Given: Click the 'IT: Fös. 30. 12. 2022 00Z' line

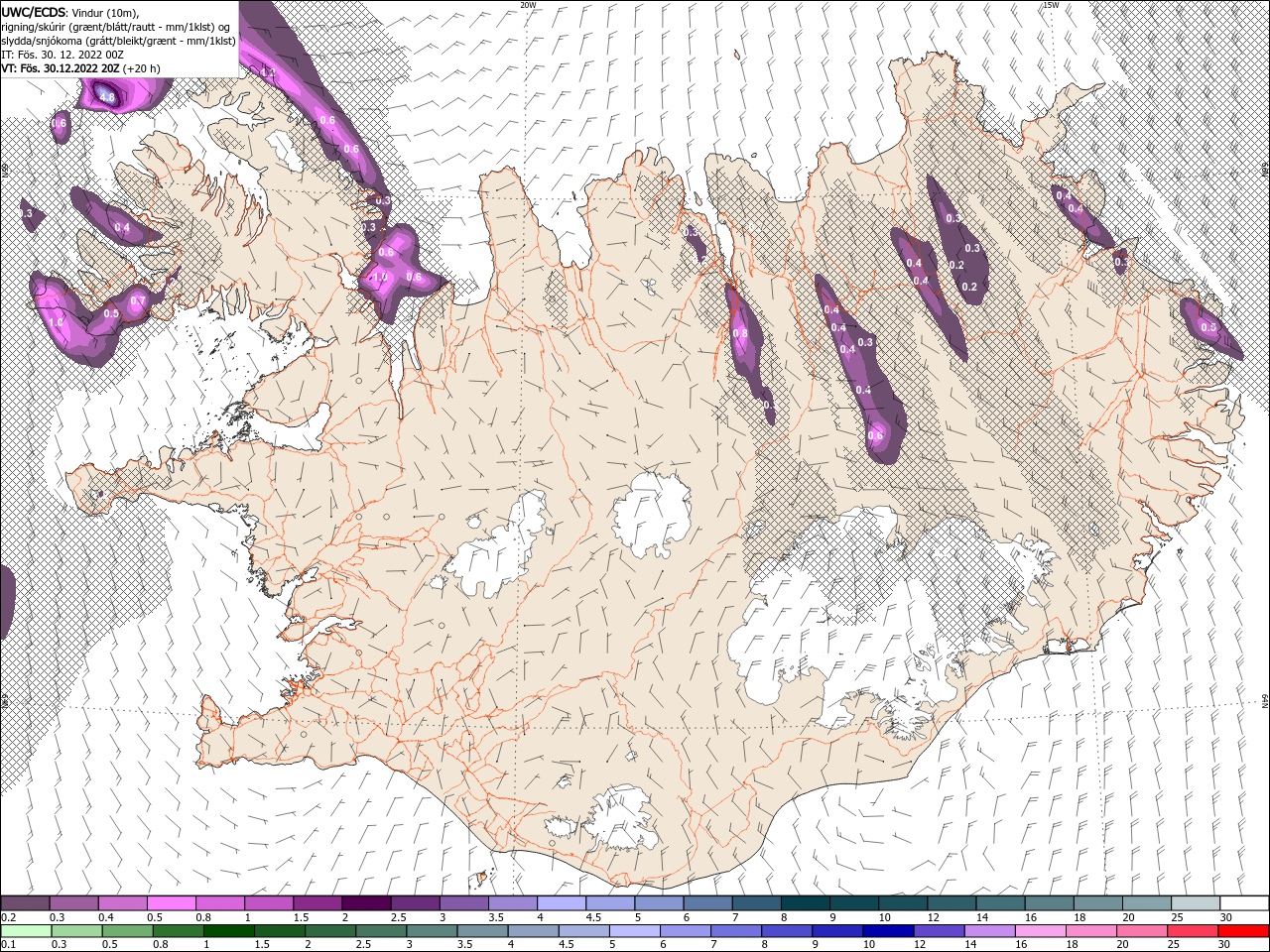Looking at the screenshot, I should 62,55.
